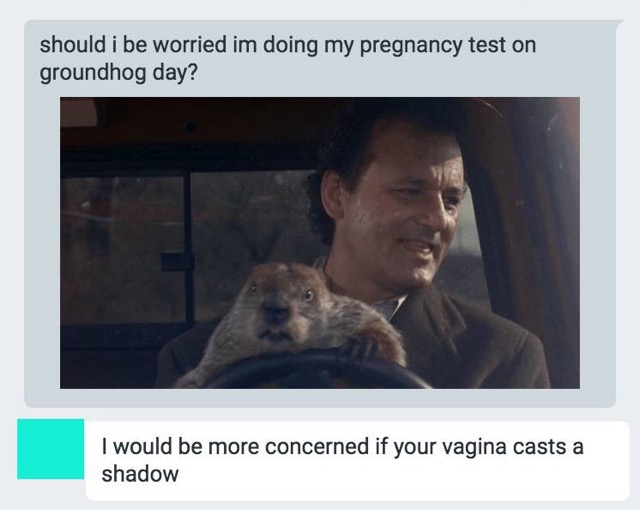Open the Groundhog Day movie still image

320,243
